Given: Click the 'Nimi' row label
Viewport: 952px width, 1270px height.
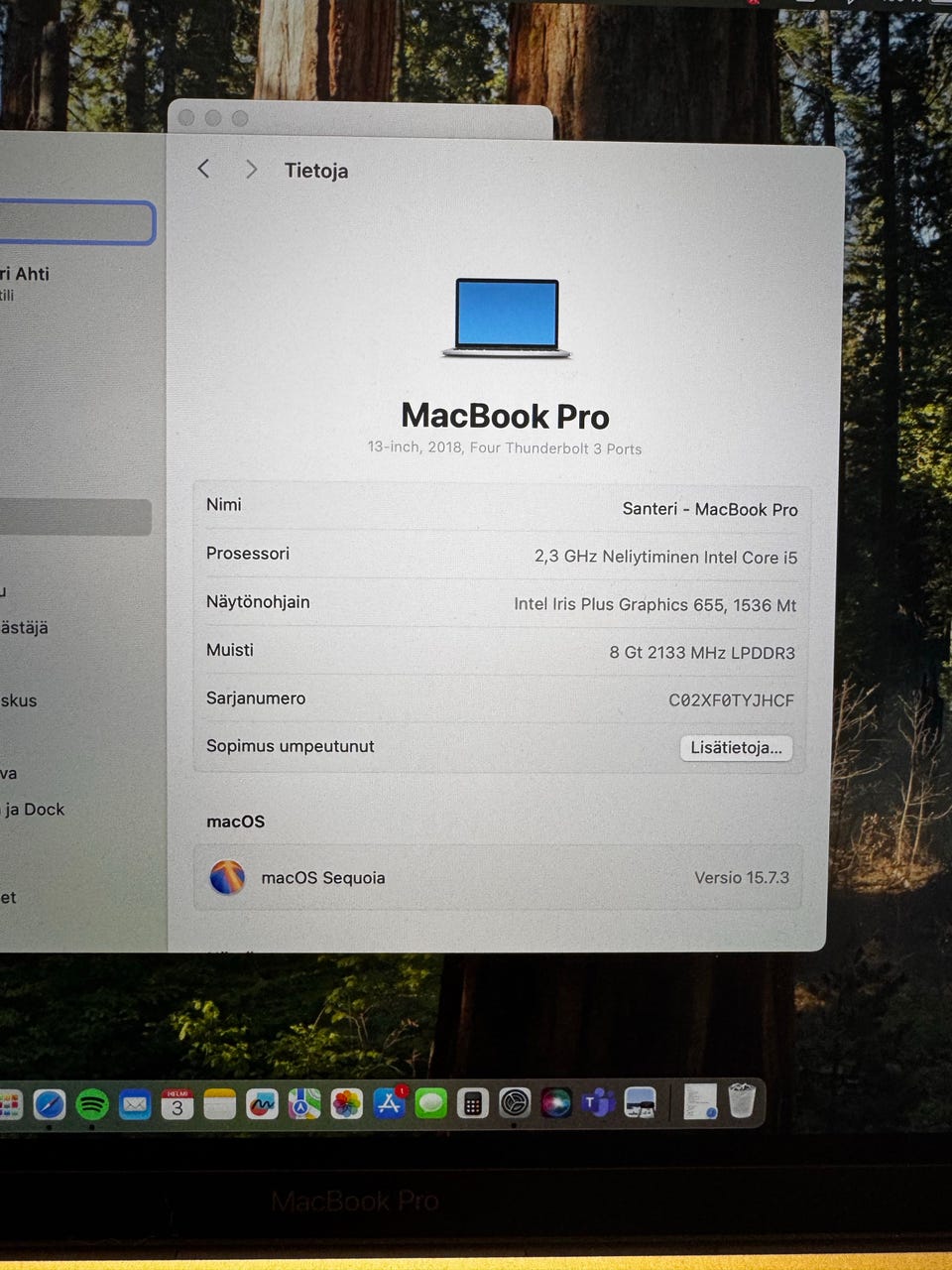Looking at the screenshot, I should [x=224, y=504].
